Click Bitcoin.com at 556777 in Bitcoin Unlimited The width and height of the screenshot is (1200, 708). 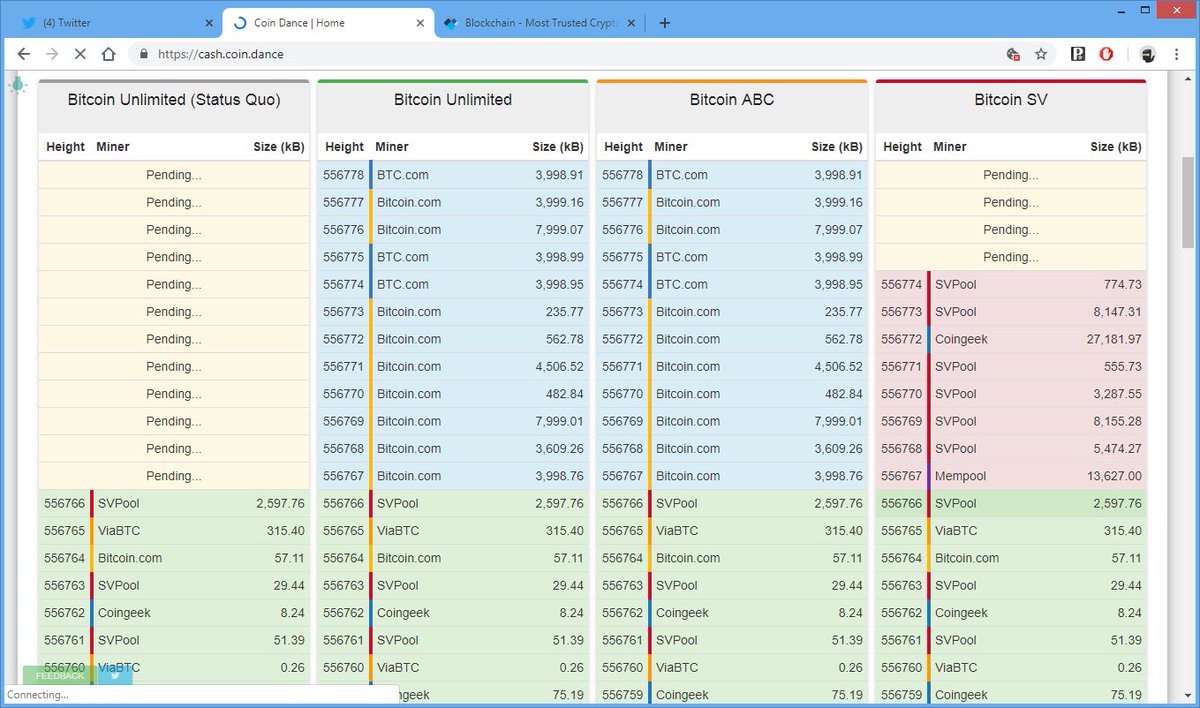(x=409, y=202)
